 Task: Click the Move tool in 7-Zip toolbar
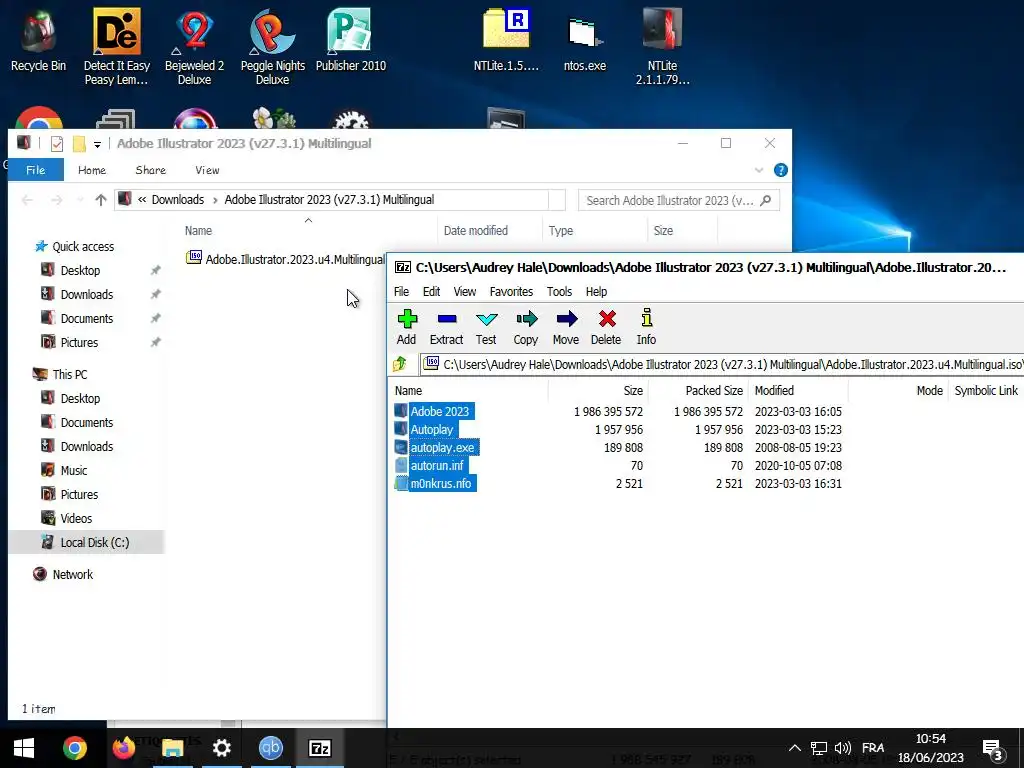(x=566, y=327)
